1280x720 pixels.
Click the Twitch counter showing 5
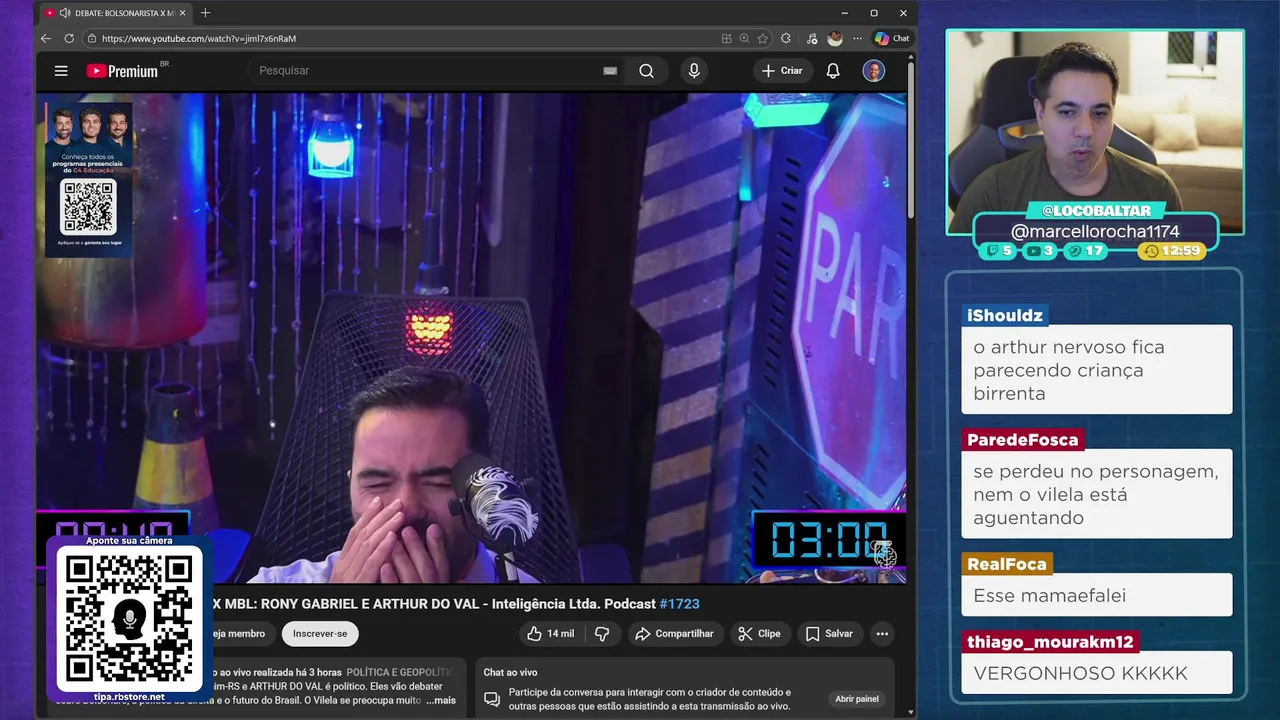(x=1000, y=251)
